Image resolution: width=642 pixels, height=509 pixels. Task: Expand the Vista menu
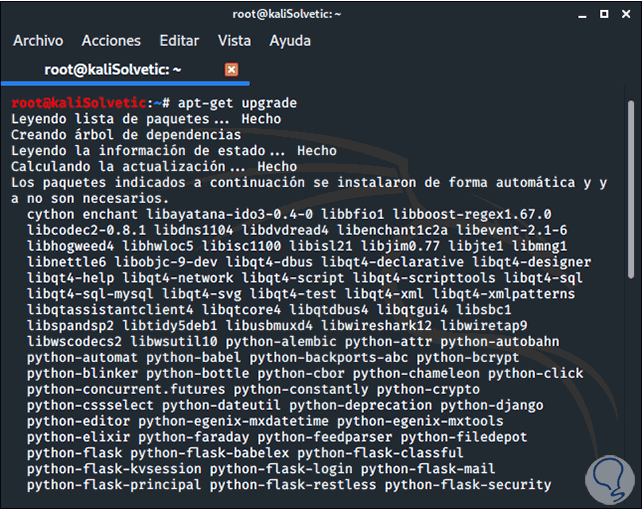click(x=234, y=41)
